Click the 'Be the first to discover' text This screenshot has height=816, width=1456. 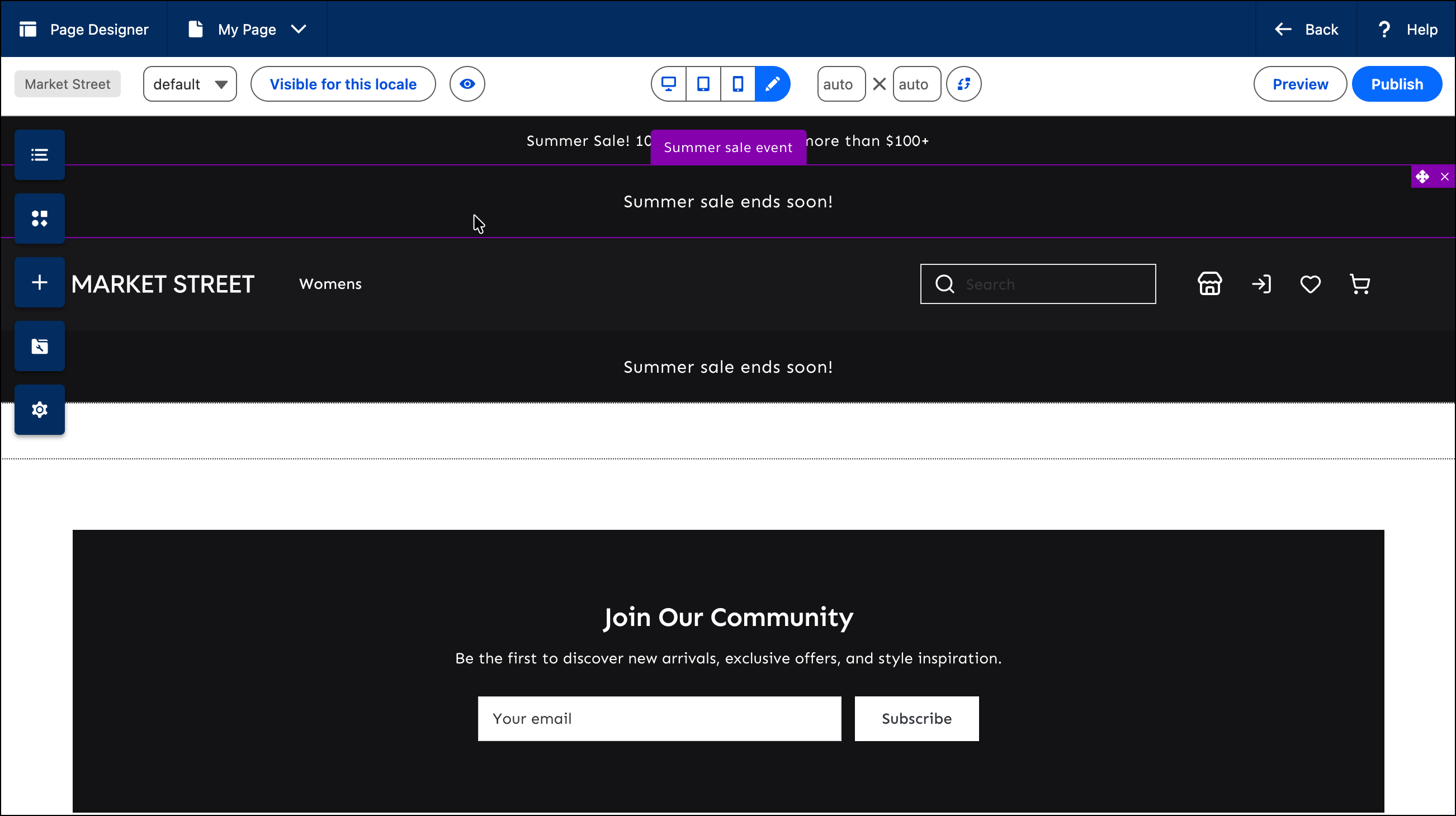728,658
